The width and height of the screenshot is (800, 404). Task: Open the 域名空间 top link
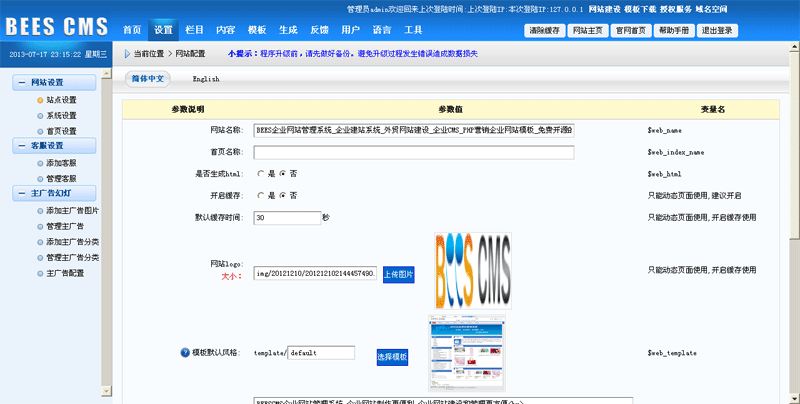pos(711,9)
